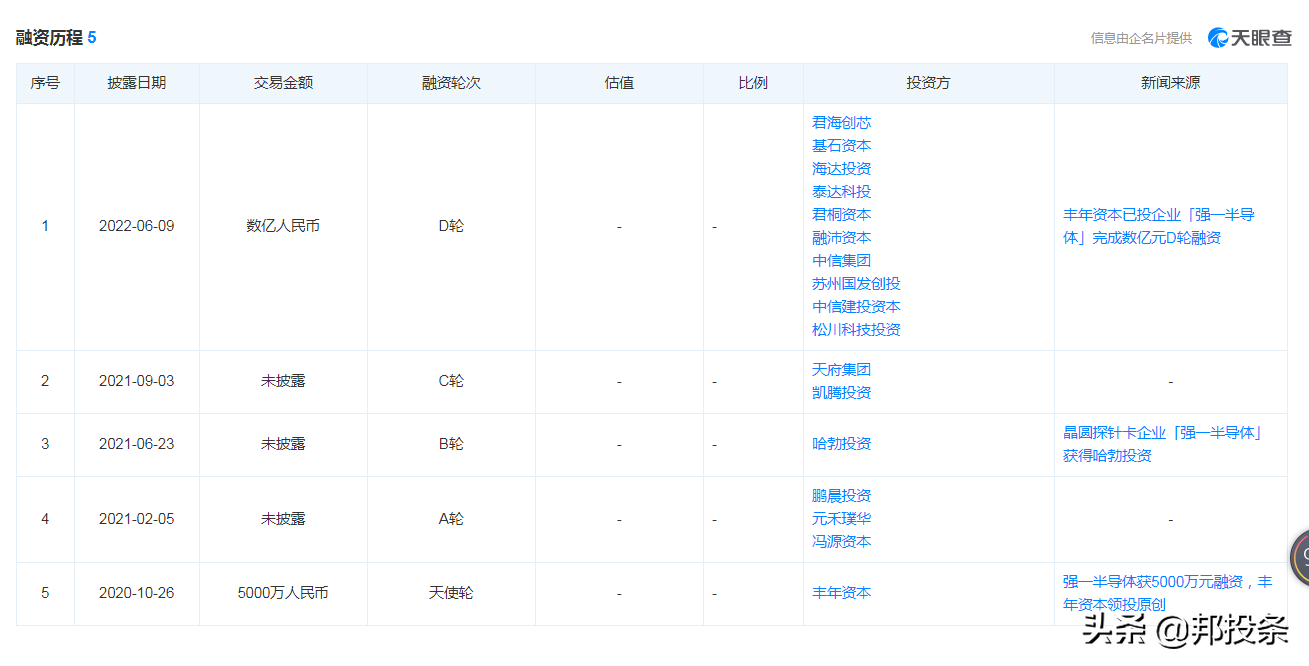Select round cell D轮

pyautogui.click(x=451, y=226)
